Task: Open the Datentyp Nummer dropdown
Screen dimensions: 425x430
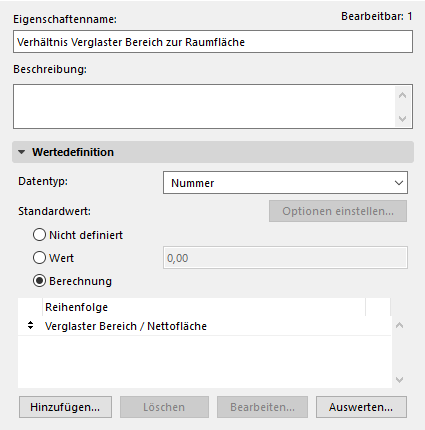Action: click(x=285, y=183)
